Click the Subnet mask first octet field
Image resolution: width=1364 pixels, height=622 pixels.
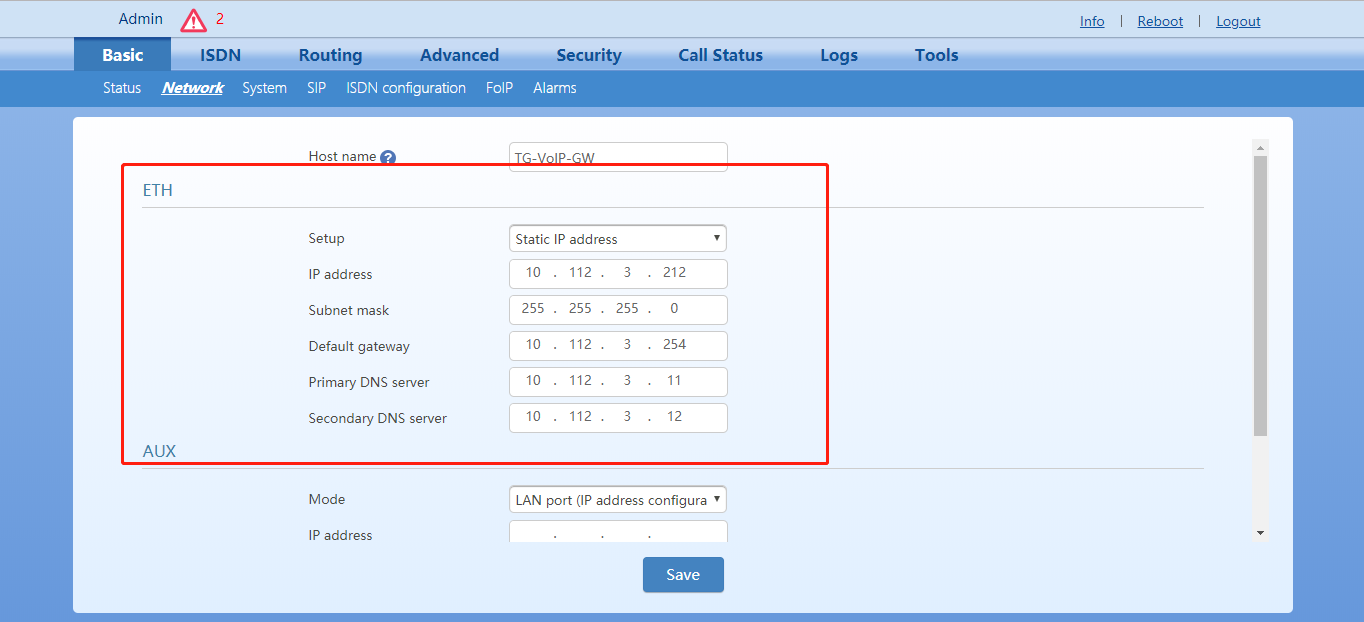click(533, 309)
